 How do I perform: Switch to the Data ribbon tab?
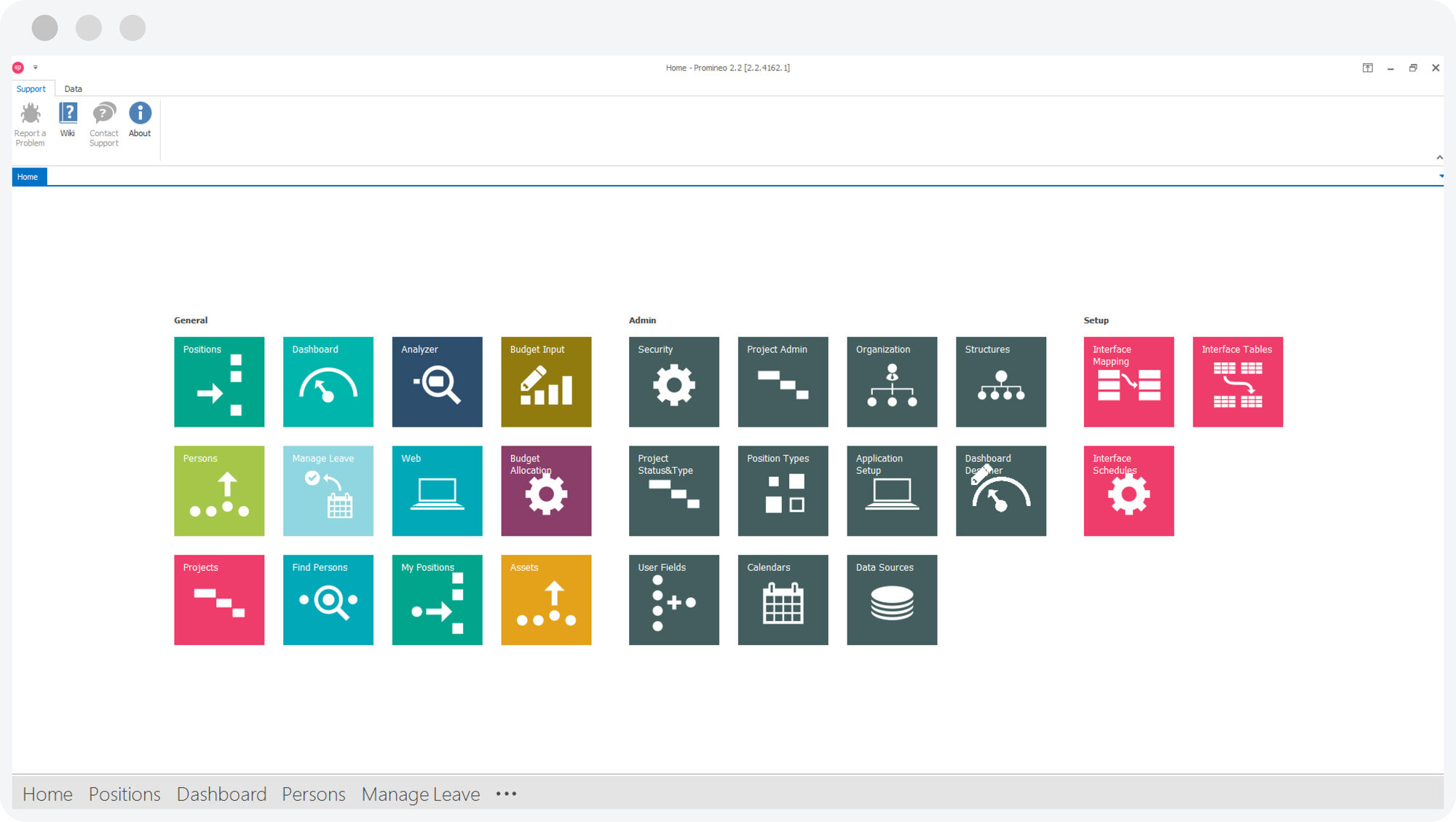click(74, 89)
